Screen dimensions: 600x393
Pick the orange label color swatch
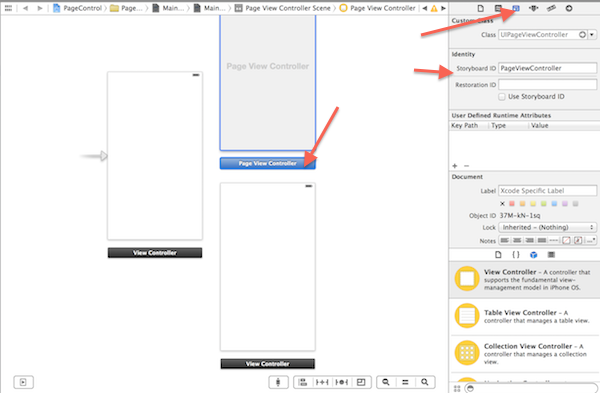(x=522, y=204)
